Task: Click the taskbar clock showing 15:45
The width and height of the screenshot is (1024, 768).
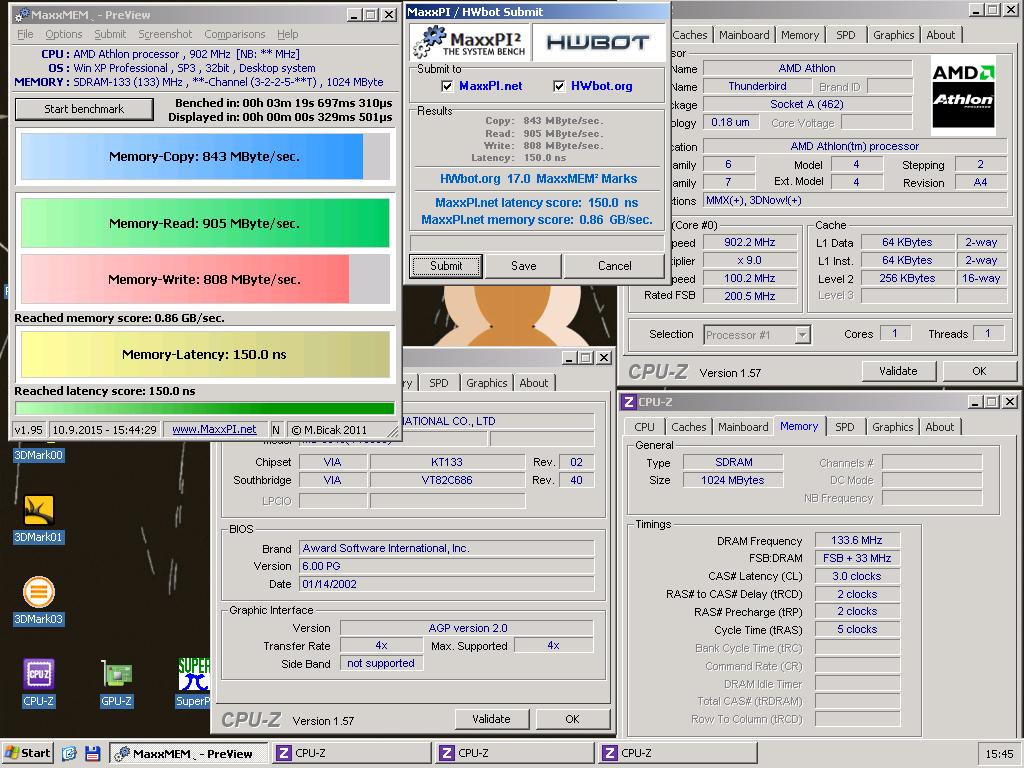Action: [999, 754]
